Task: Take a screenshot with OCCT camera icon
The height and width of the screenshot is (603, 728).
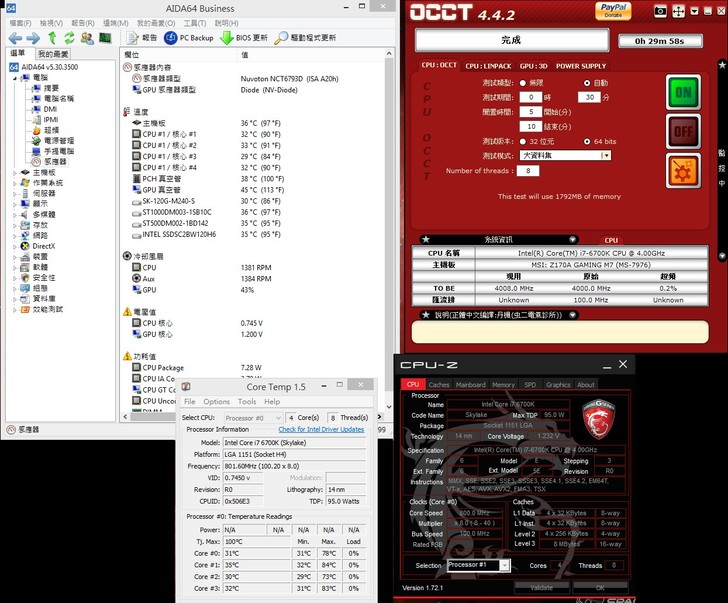Action: coord(660,11)
